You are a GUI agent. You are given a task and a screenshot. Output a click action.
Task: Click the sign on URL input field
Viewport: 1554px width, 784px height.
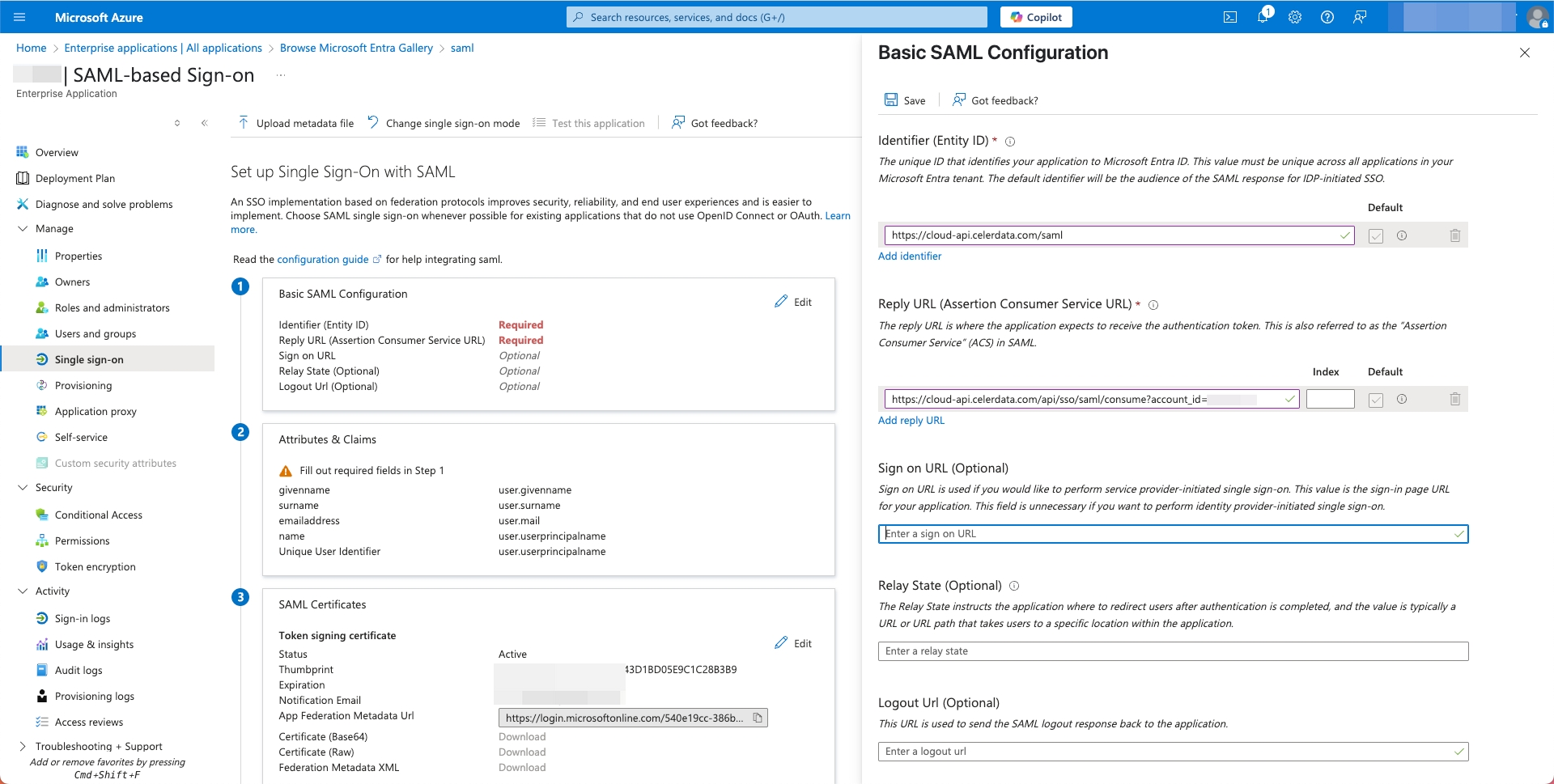tap(1133, 534)
